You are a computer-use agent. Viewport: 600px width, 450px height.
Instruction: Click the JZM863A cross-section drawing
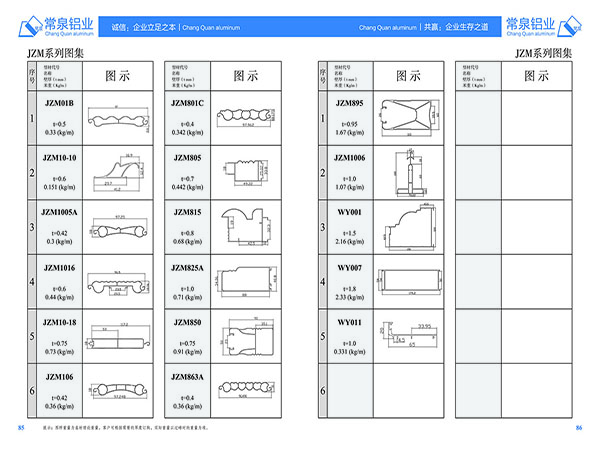[247, 390]
